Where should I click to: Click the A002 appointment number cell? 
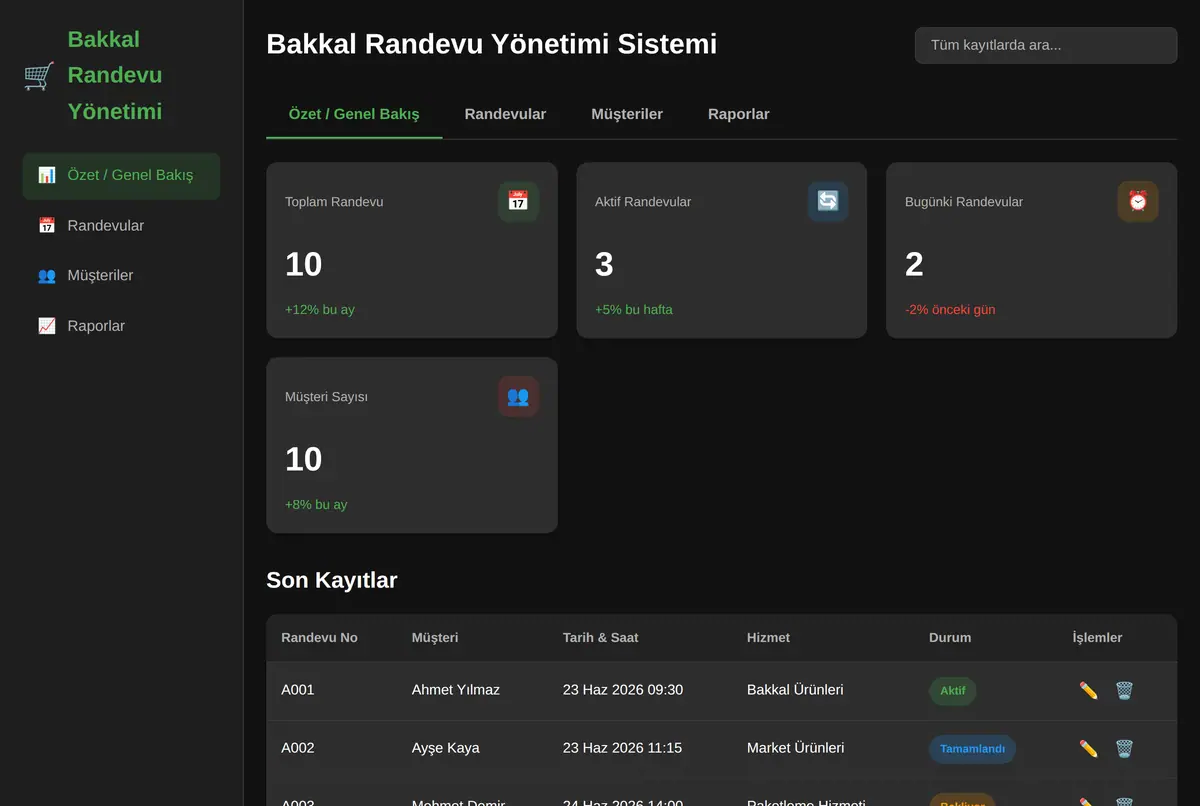[x=298, y=748]
